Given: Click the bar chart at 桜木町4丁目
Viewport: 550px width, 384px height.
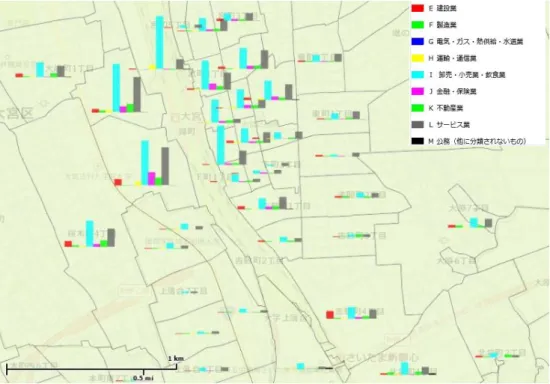Looking at the screenshot, I should (x=90, y=234).
